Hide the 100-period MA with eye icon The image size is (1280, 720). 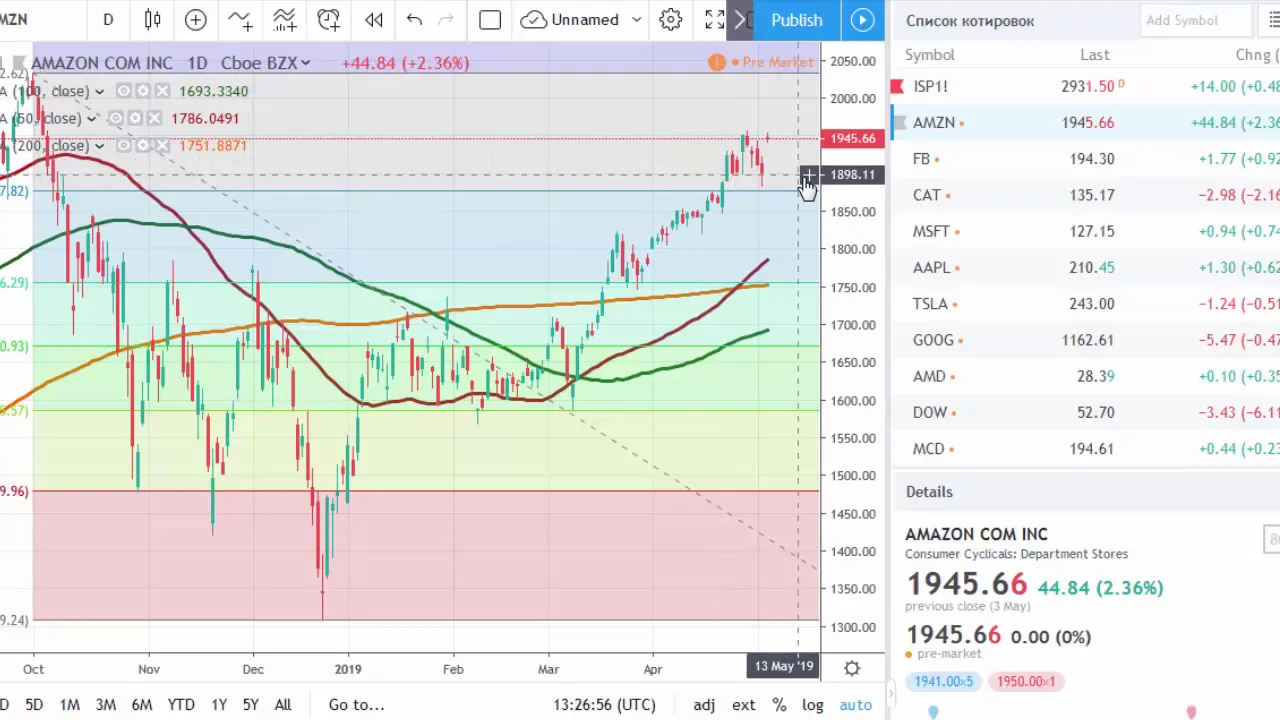point(124,91)
